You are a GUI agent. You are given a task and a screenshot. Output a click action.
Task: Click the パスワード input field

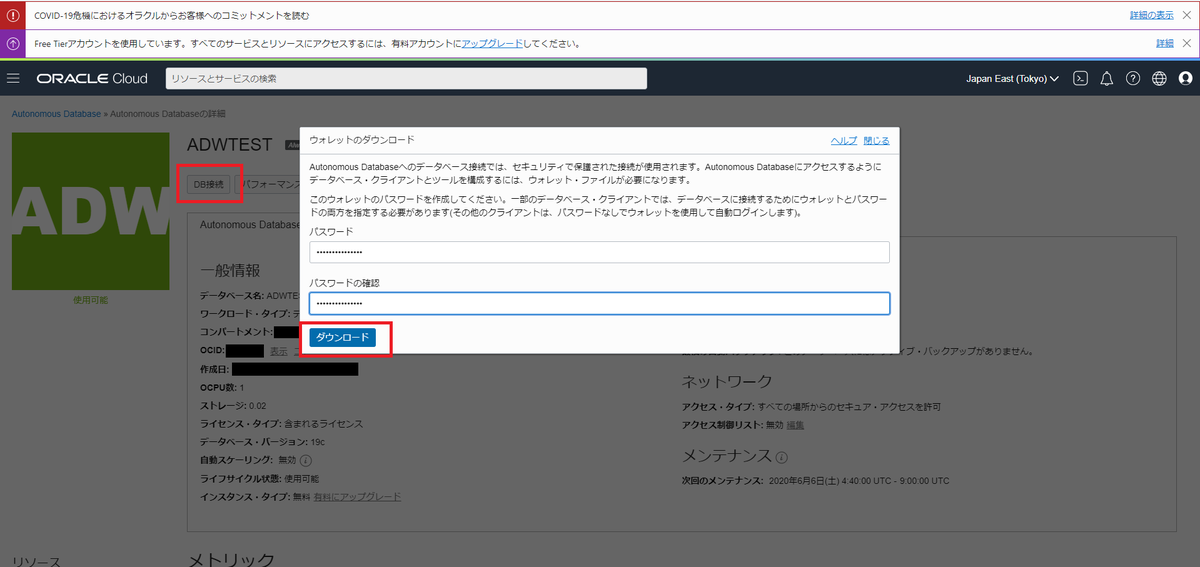pos(599,252)
